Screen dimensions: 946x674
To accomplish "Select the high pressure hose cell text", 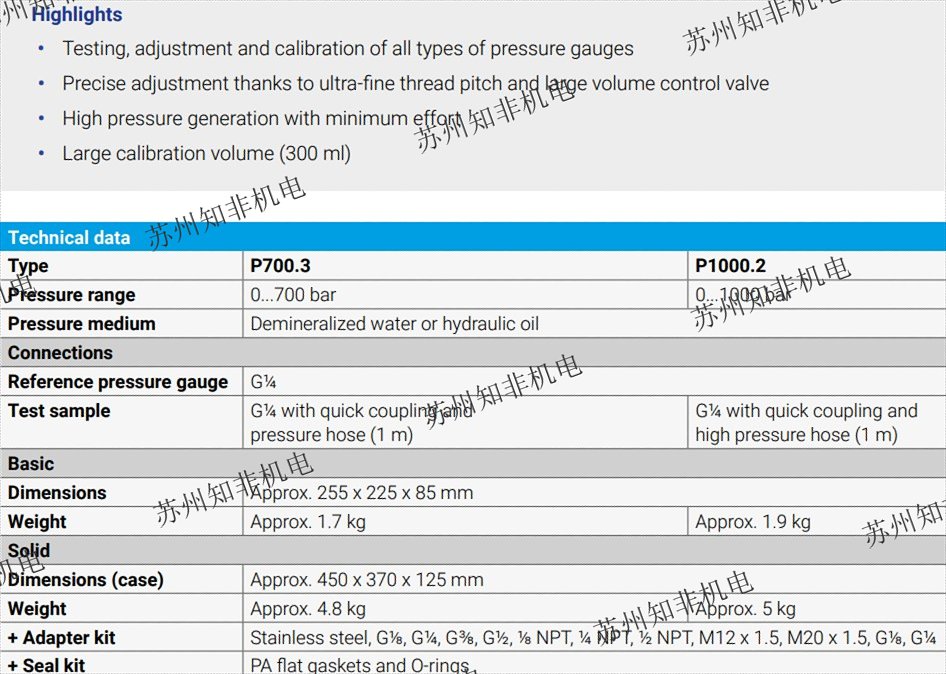I will pyautogui.click(x=806, y=423).
